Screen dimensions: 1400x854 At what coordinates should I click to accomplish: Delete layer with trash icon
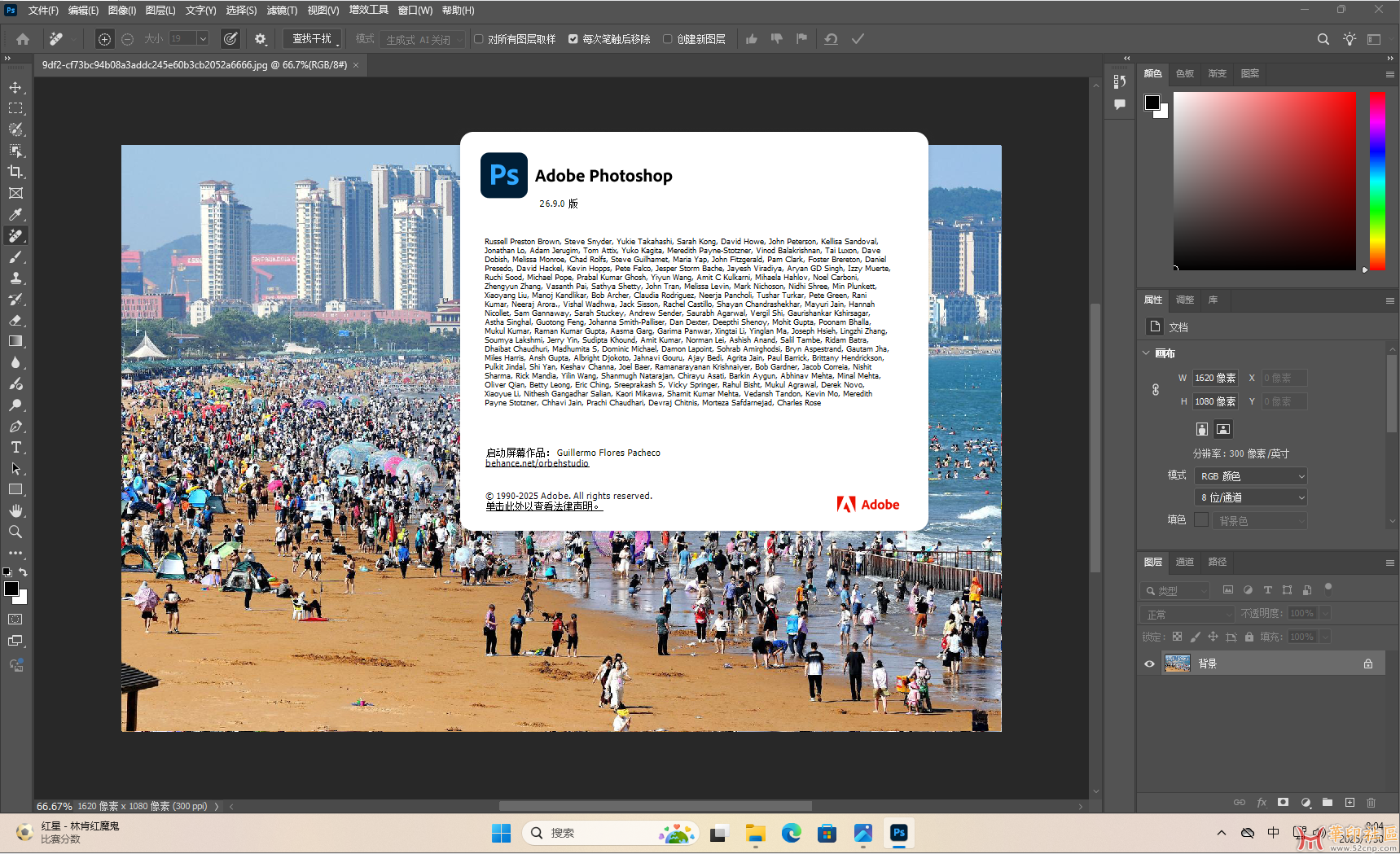point(1371,803)
